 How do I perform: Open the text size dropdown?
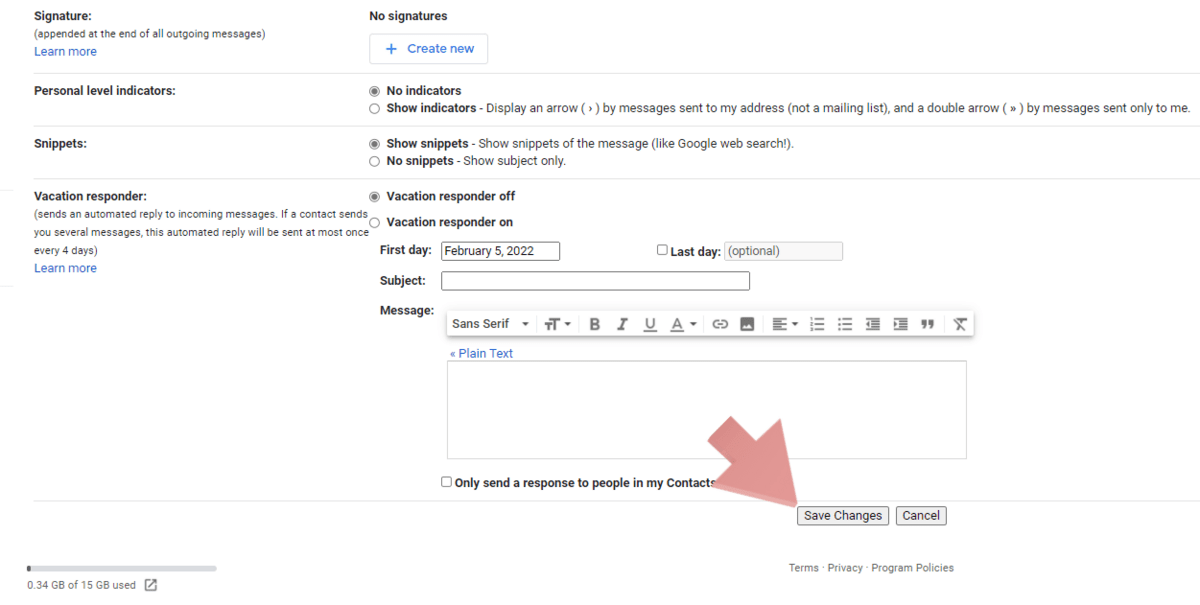pos(557,324)
